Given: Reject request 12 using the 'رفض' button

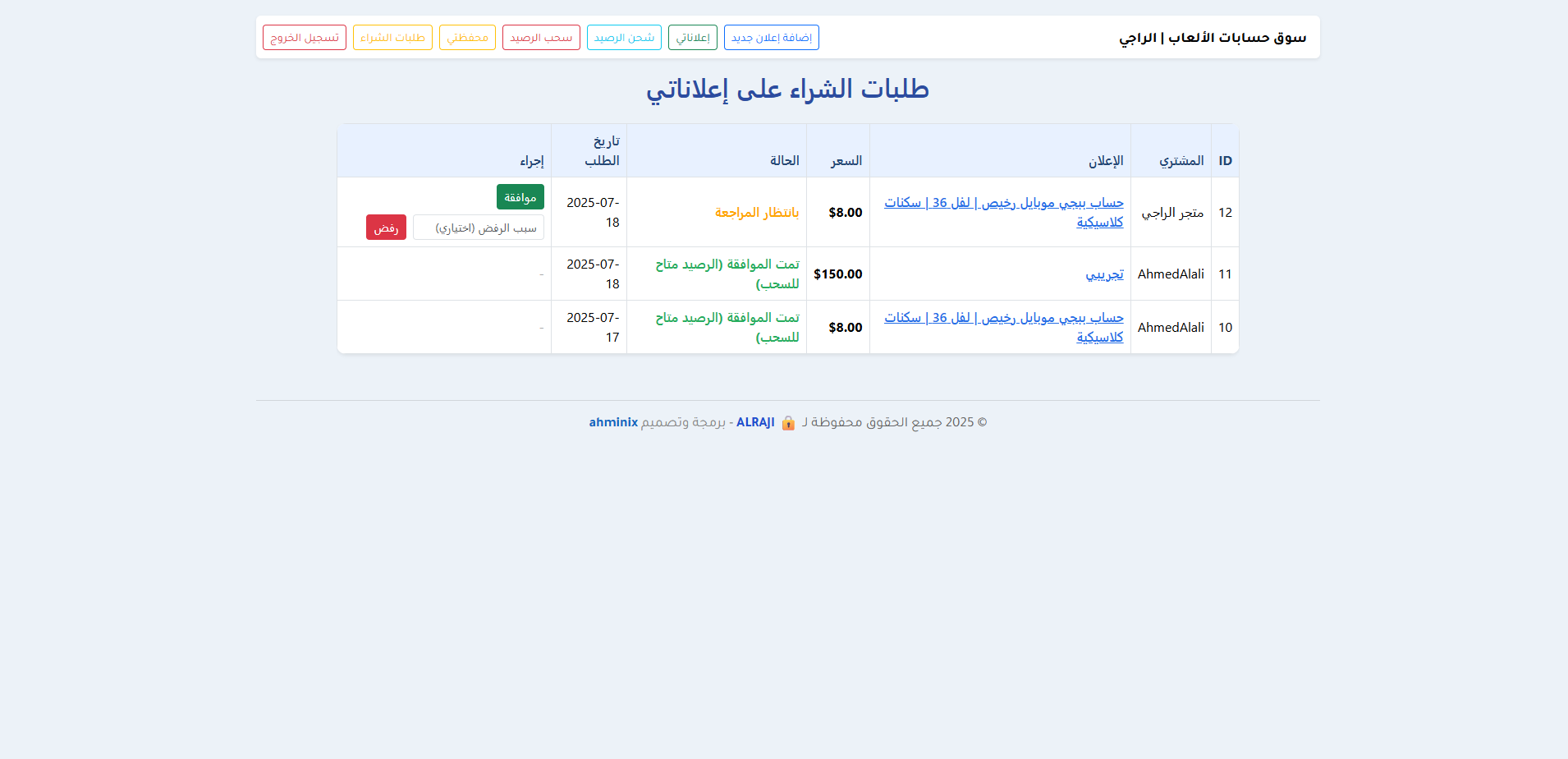Looking at the screenshot, I should click(386, 228).
